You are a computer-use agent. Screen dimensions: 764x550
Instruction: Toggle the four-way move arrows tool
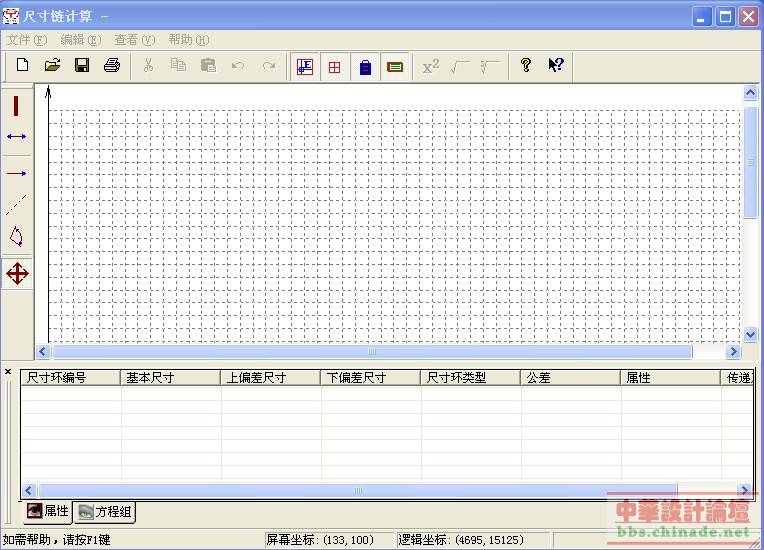[17, 273]
